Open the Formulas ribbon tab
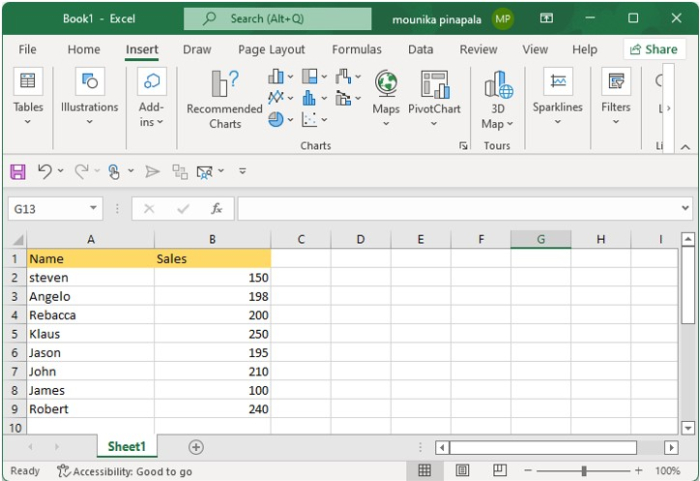 tap(356, 49)
